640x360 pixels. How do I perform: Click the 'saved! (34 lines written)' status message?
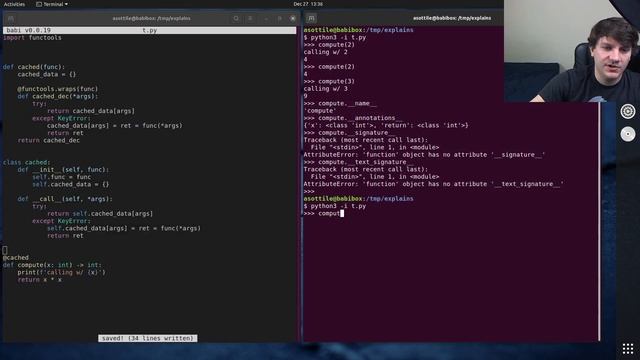(x=147, y=338)
